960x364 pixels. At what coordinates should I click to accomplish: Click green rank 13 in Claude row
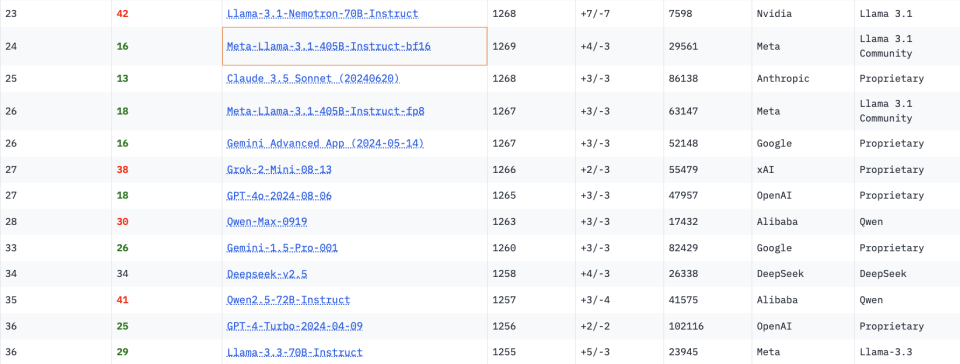point(122,78)
